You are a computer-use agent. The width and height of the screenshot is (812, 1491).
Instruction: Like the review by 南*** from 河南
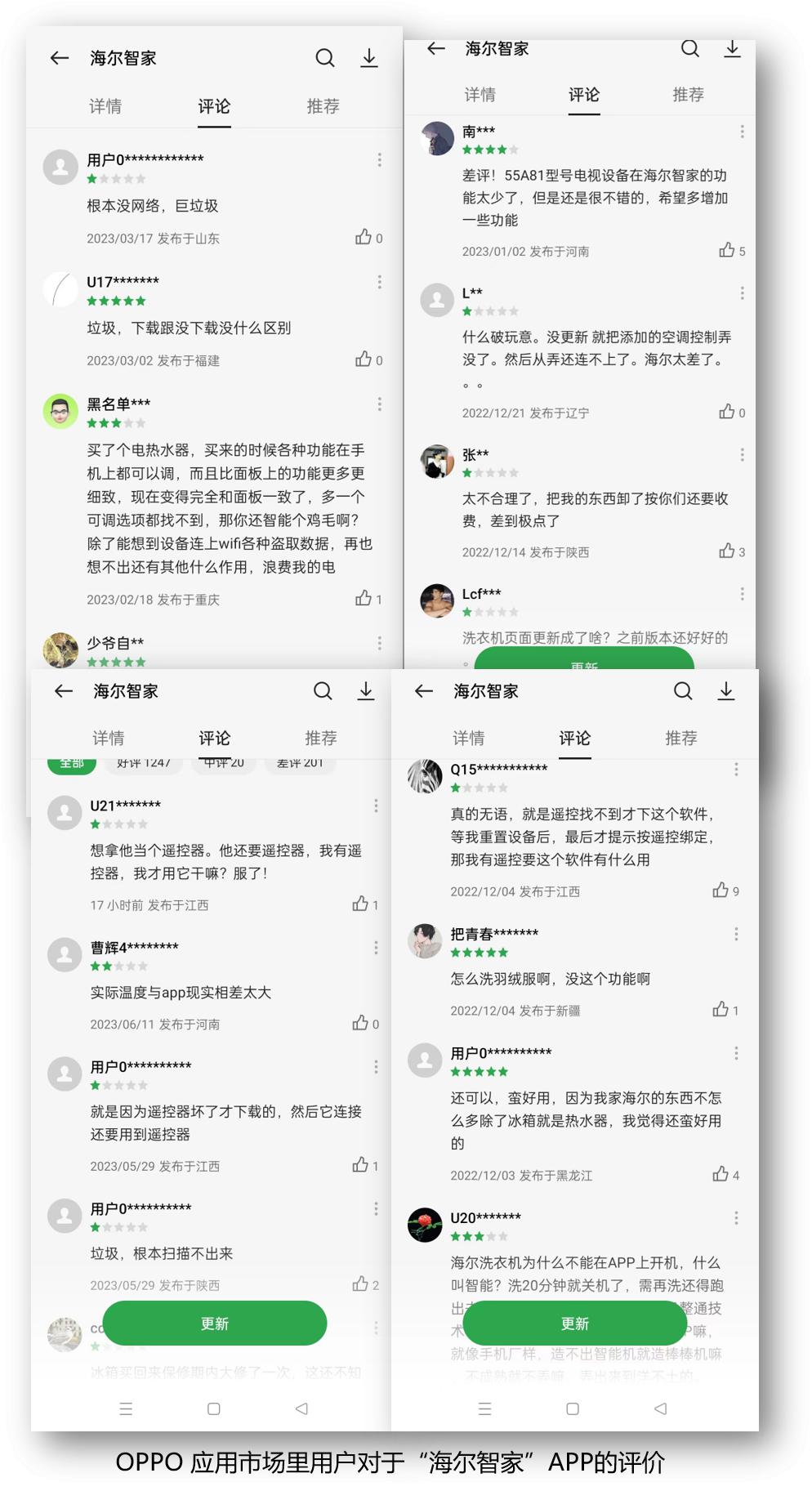(726, 250)
